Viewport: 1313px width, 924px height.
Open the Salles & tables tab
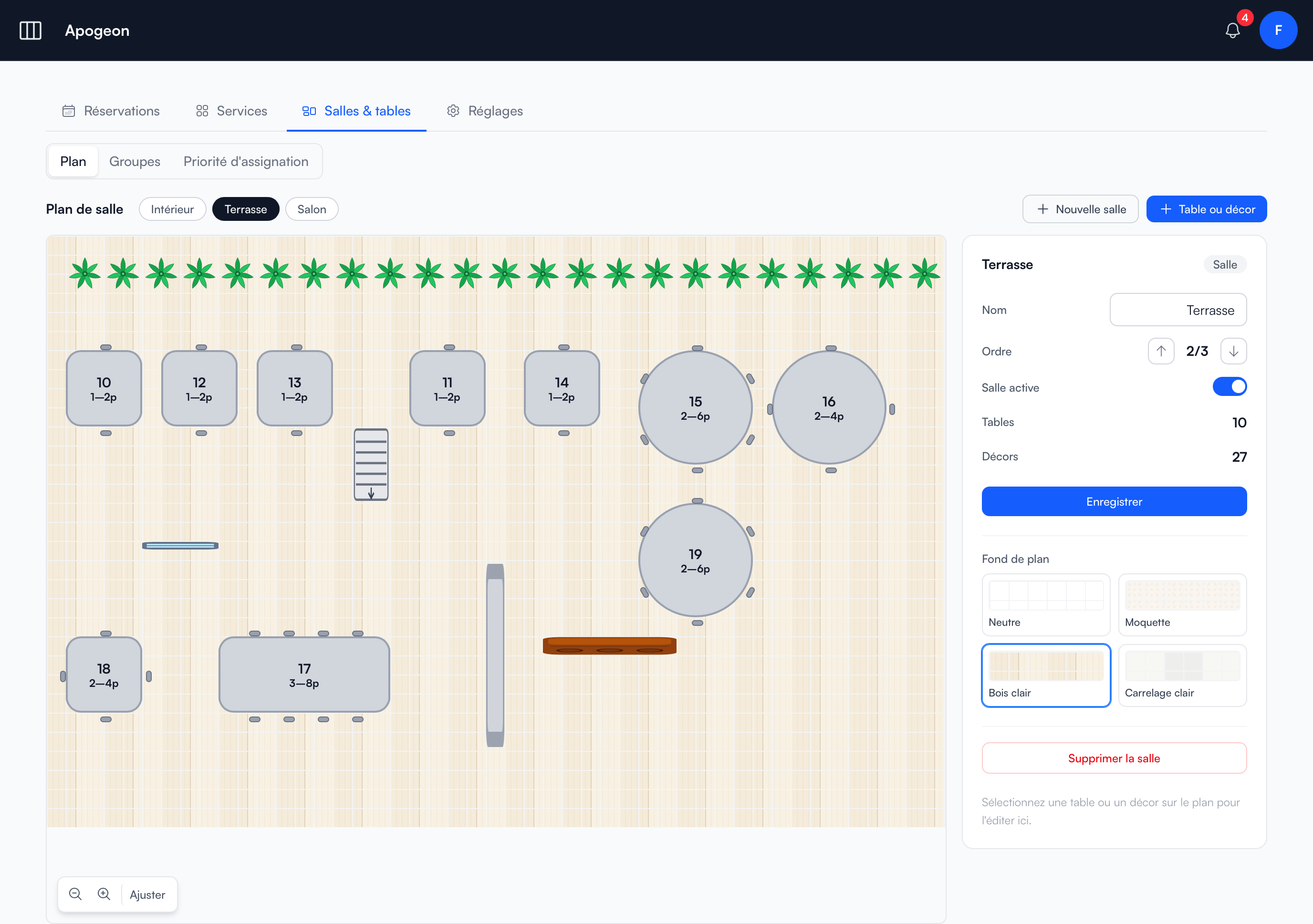point(356,111)
